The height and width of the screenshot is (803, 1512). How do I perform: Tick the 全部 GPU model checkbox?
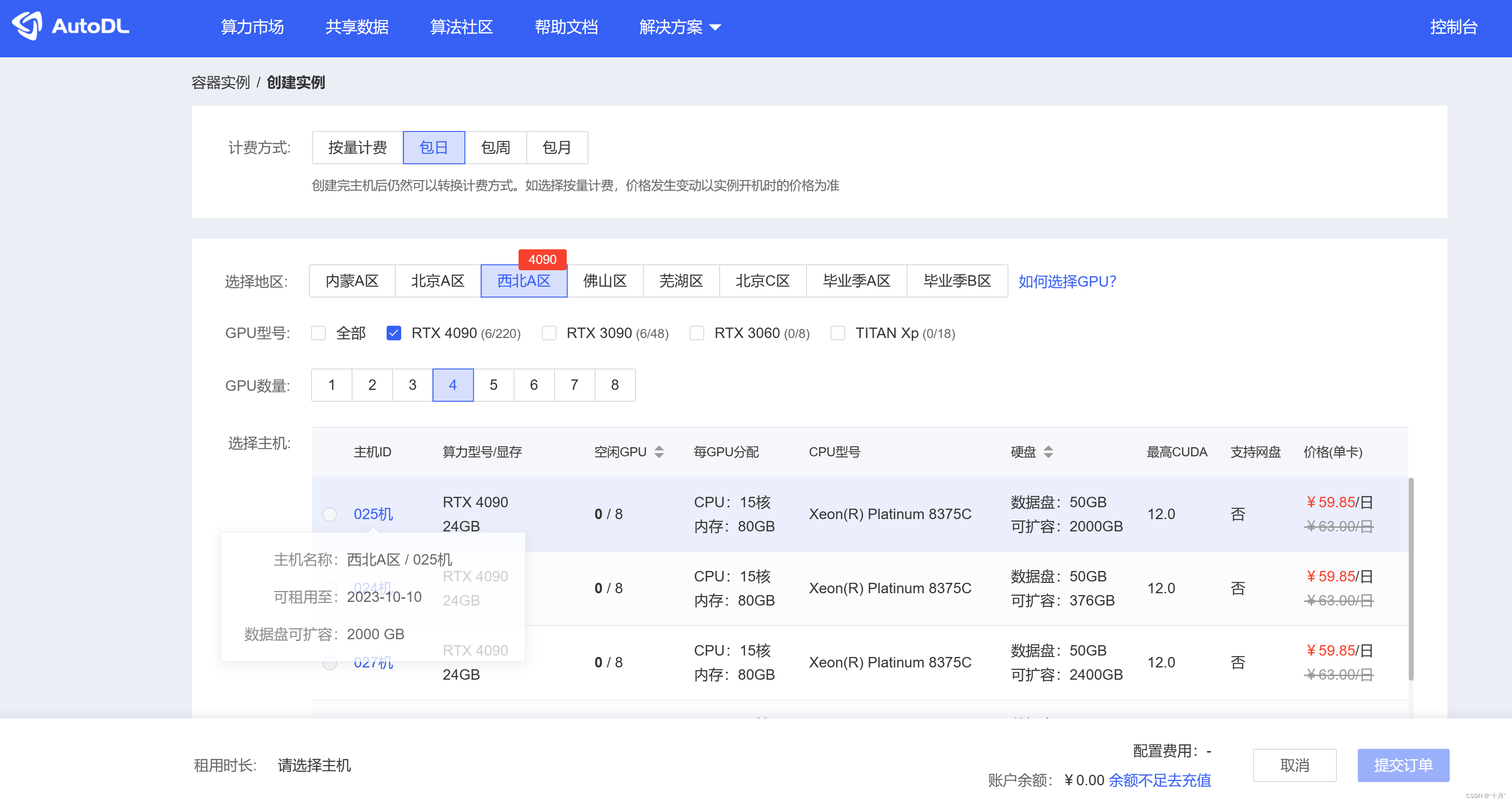(318, 333)
